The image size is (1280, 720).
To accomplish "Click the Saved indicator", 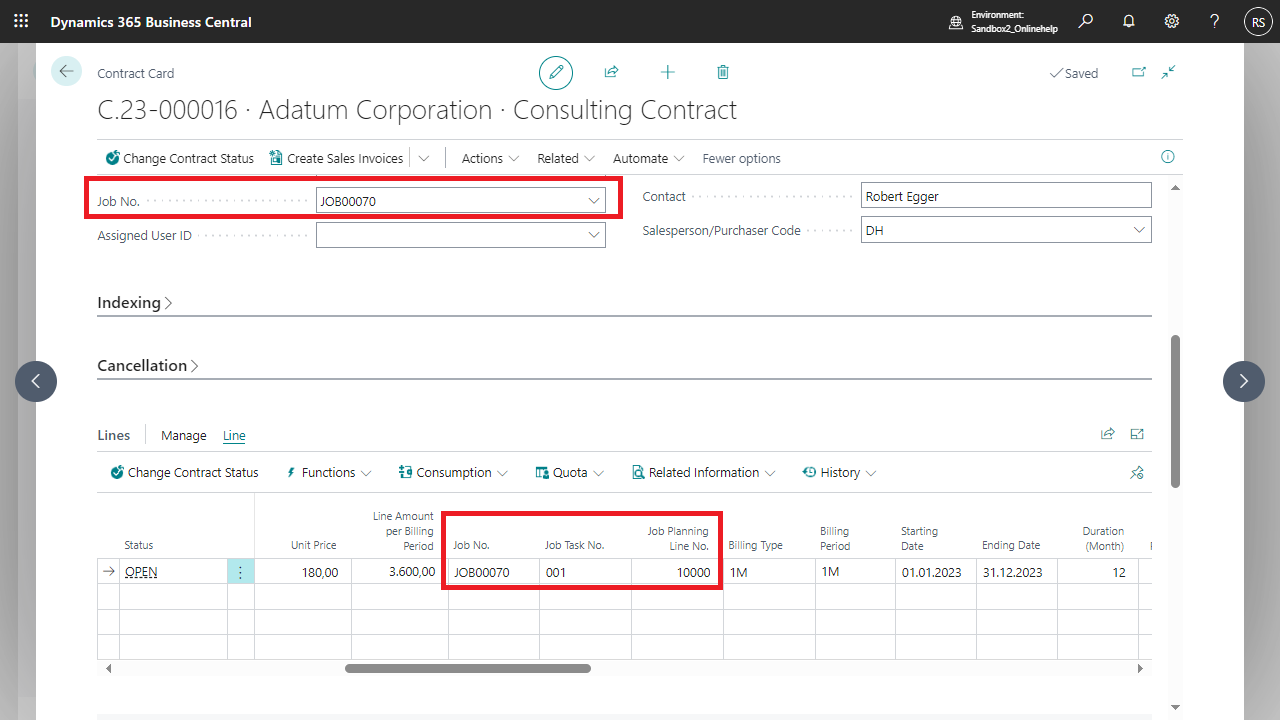I will pyautogui.click(x=1074, y=73).
